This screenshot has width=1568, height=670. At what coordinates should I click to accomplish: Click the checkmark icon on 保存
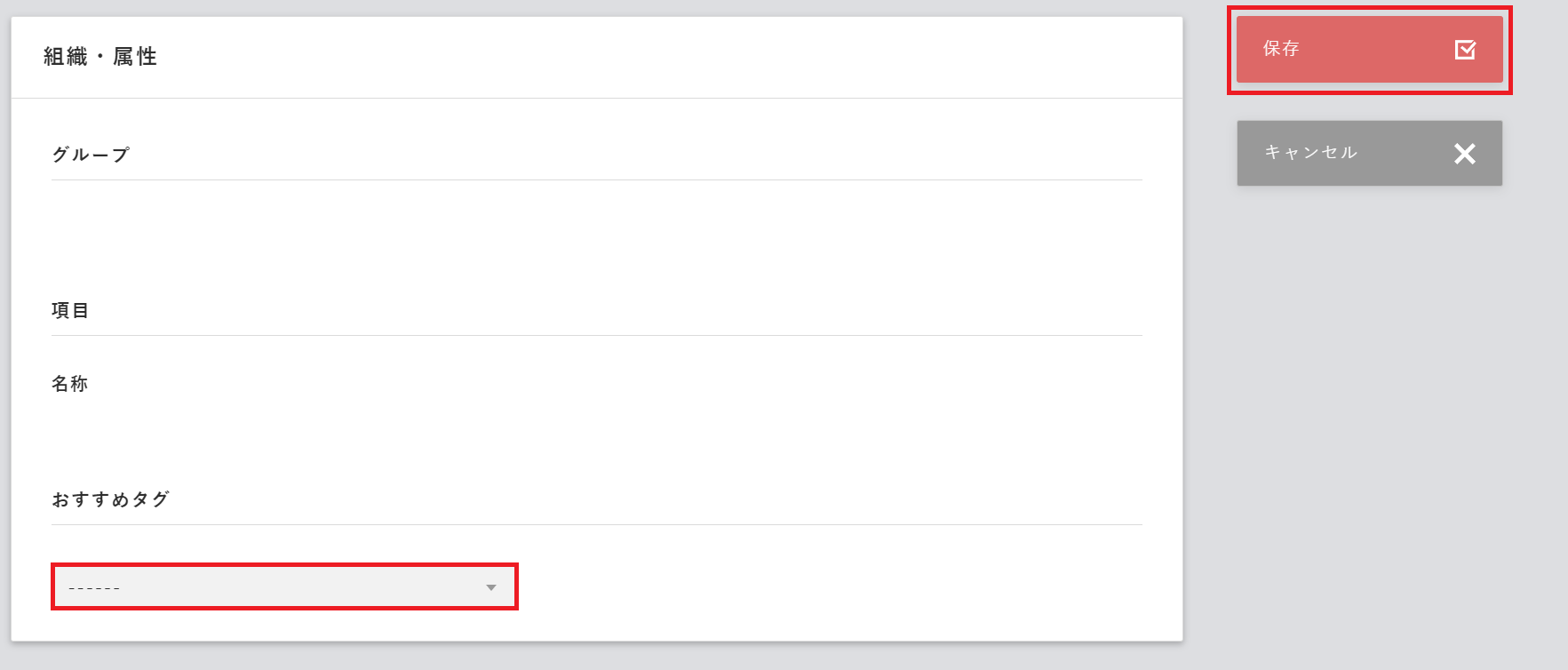pyautogui.click(x=1465, y=50)
